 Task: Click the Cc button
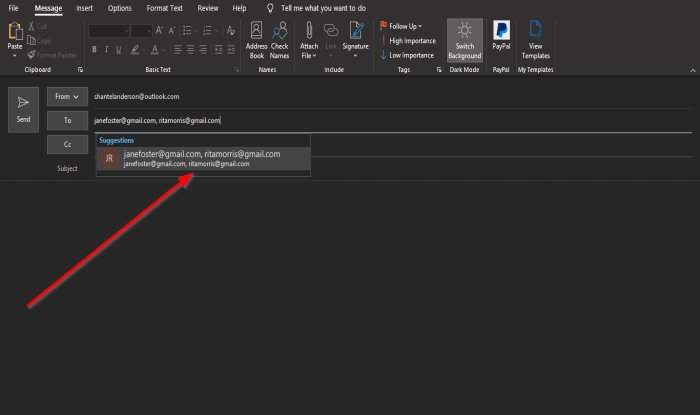[x=67, y=144]
